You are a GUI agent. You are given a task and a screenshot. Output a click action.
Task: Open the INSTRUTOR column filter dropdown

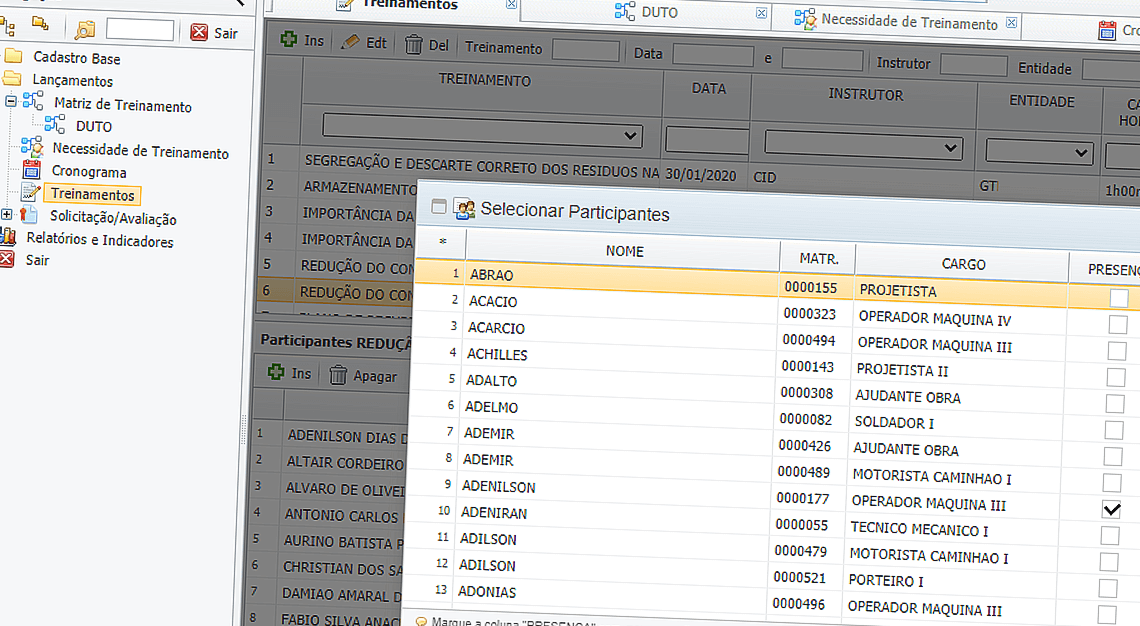click(x=952, y=148)
